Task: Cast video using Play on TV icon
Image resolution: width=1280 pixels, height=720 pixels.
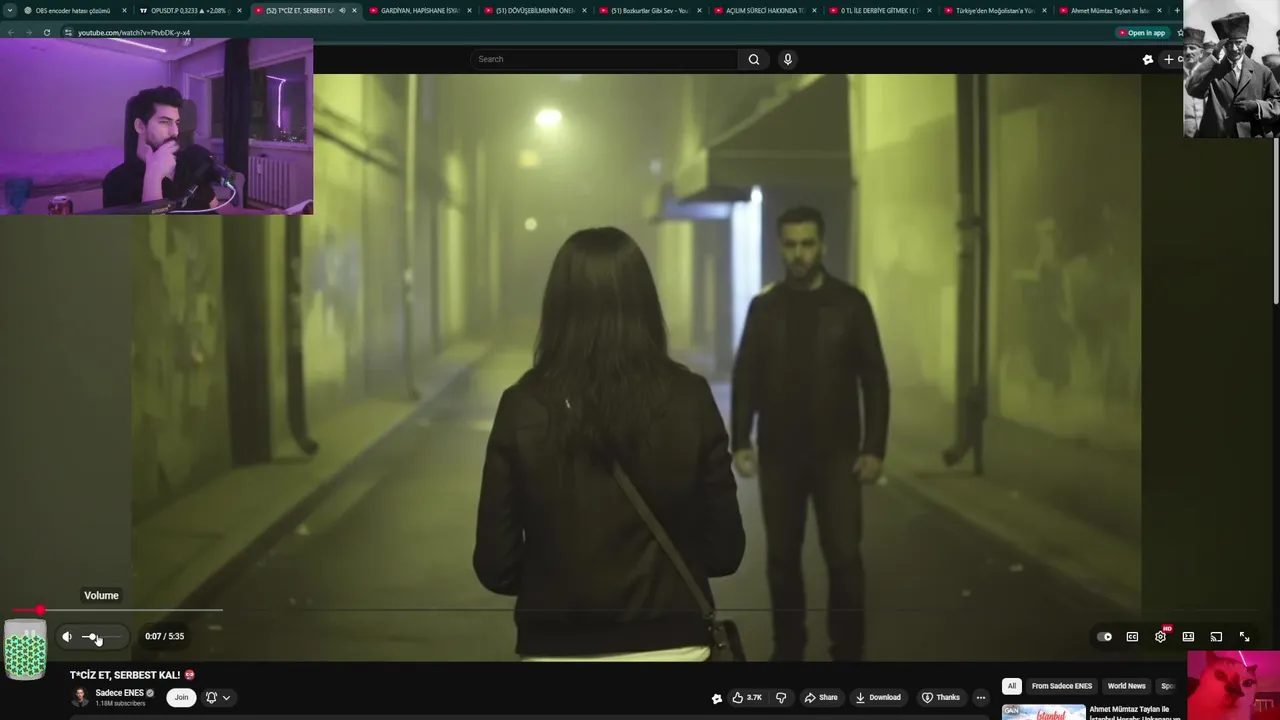Action: [1216, 636]
